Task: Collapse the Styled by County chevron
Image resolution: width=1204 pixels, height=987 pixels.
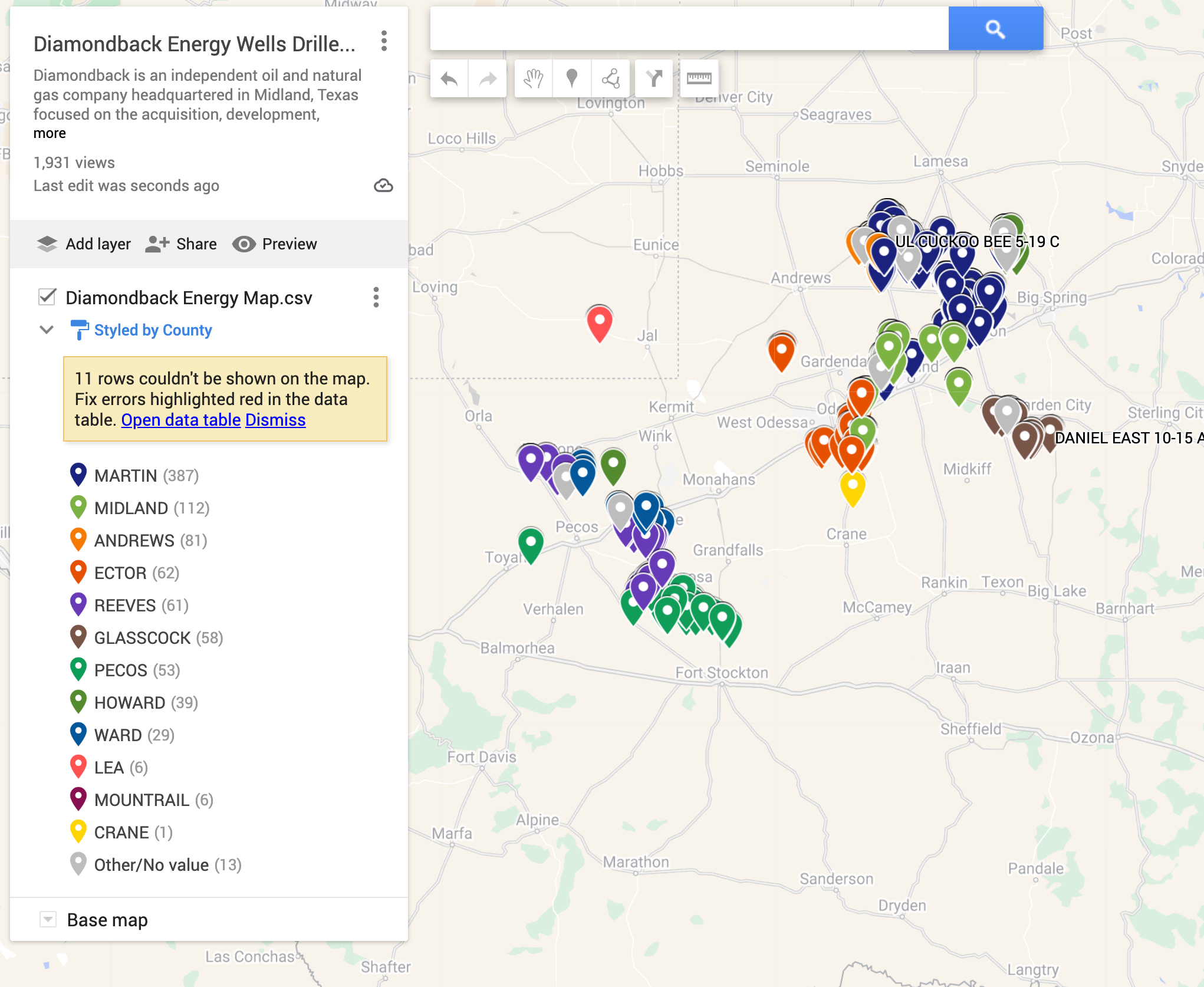Action: tap(47, 330)
